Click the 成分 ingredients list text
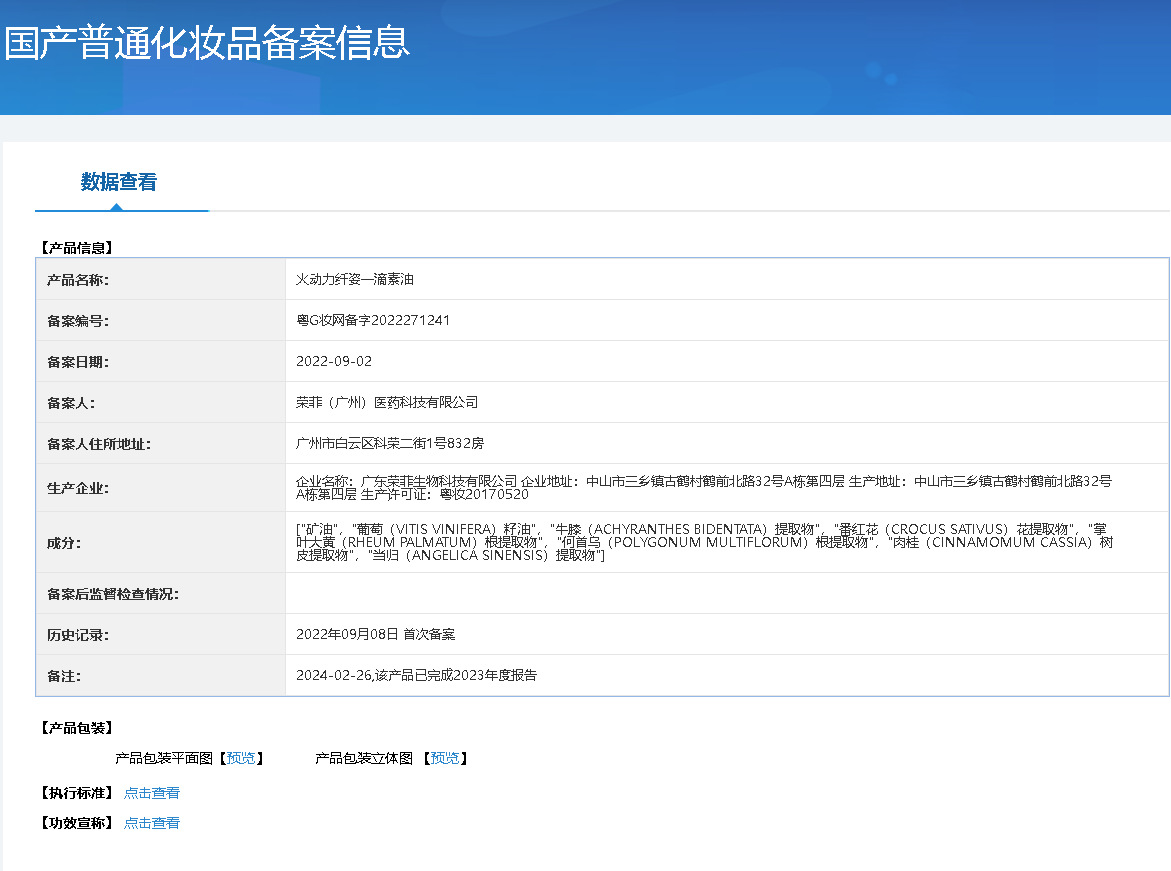This screenshot has width=1171, height=871. coord(704,542)
